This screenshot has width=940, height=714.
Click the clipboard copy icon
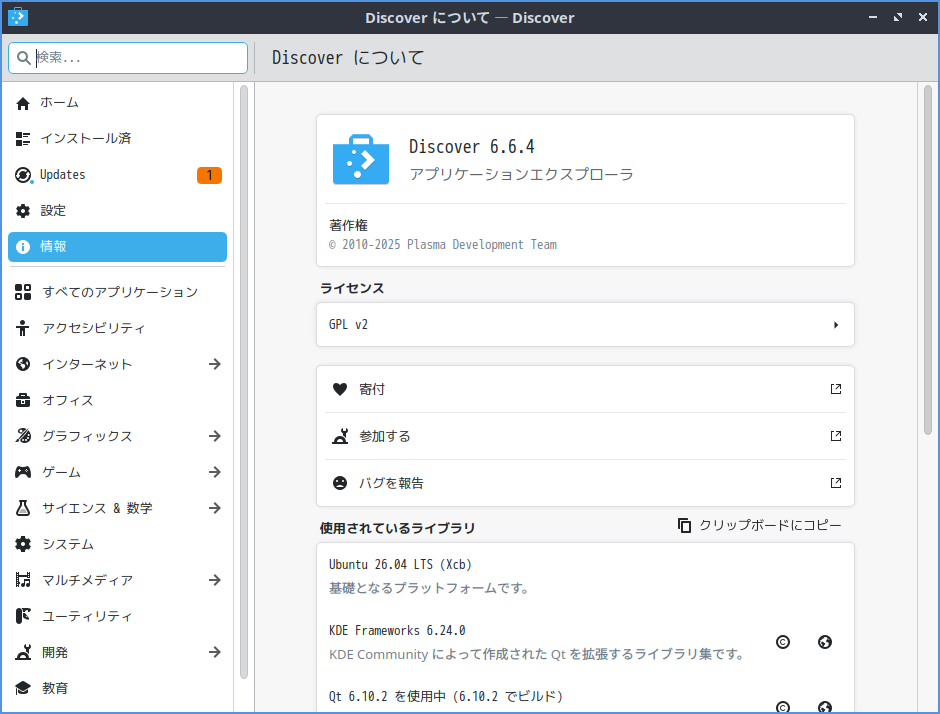(684, 525)
